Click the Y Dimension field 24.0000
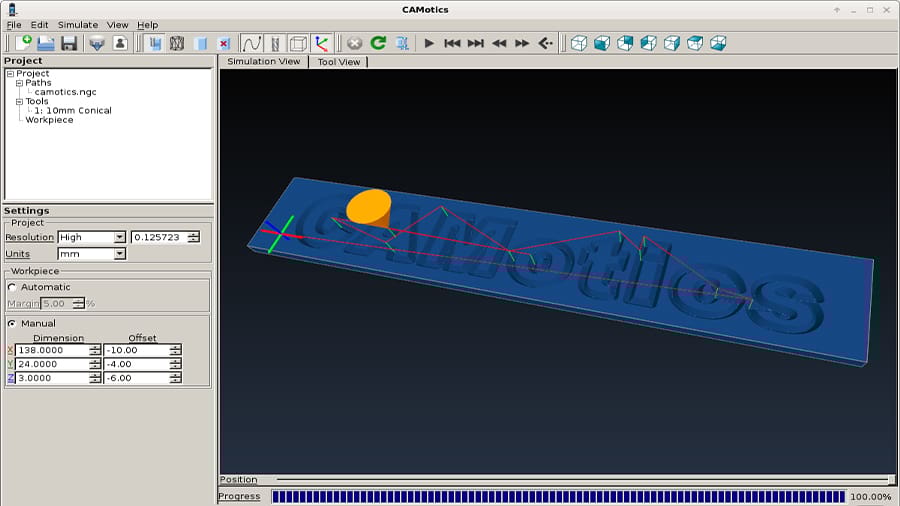 pyautogui.click(x=52, y=364)
